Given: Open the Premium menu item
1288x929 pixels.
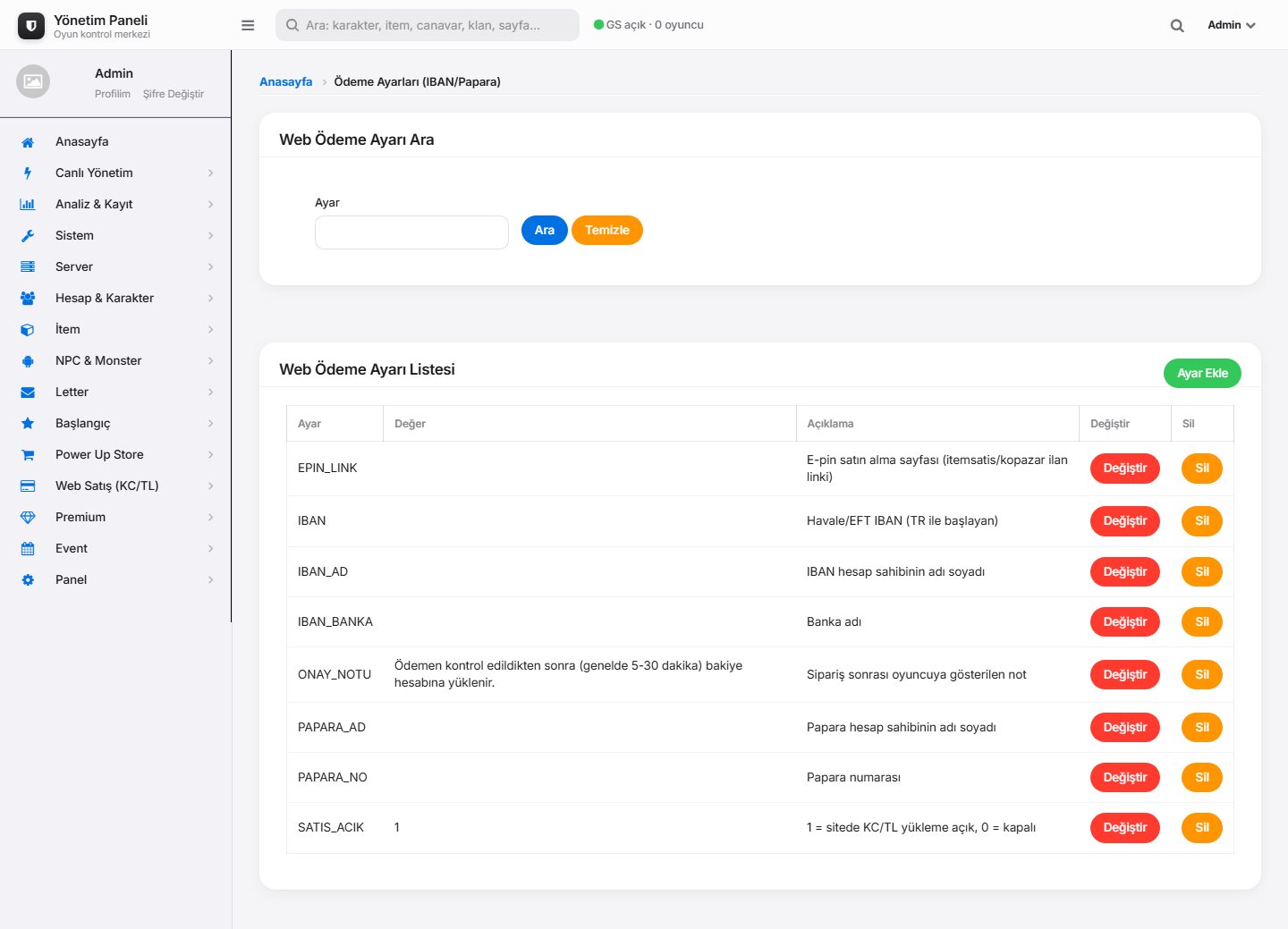Looking at the screenshot, I should (116, 518).
